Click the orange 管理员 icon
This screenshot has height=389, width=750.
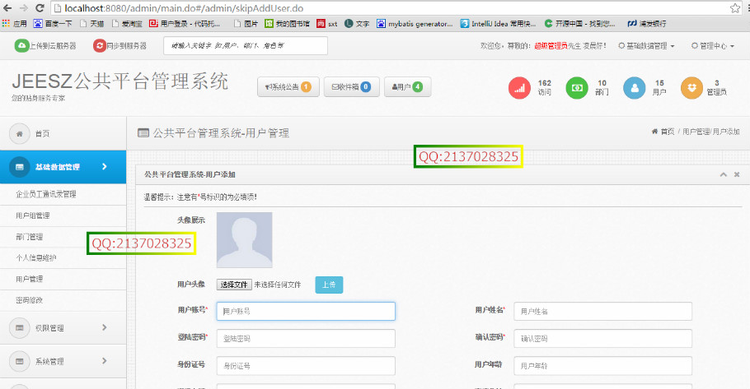[x=692, y=88]
